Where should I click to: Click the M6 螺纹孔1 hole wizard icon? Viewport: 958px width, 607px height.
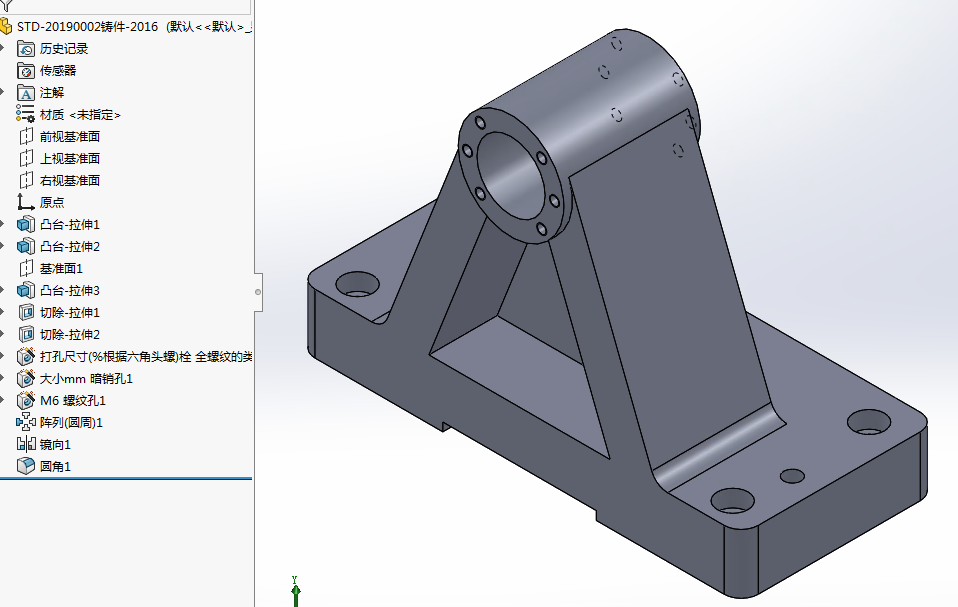point(26,400)
